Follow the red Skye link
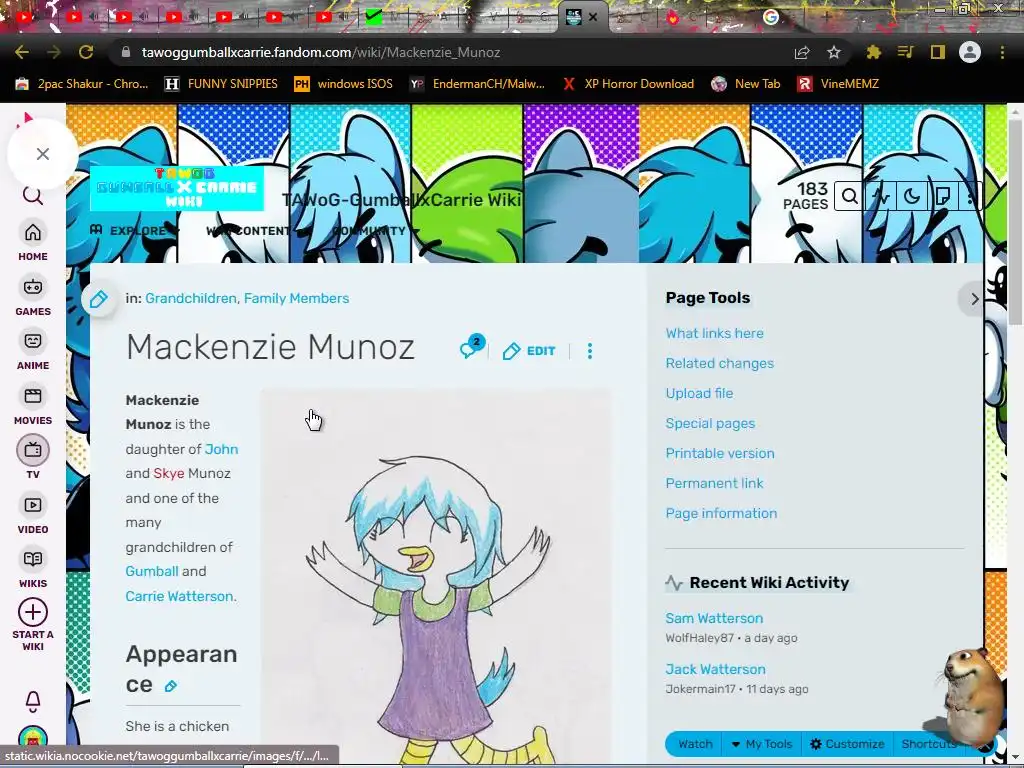The height and width of the screenshot is (768, 1024). pyautogui.click(x=168, y=473)
